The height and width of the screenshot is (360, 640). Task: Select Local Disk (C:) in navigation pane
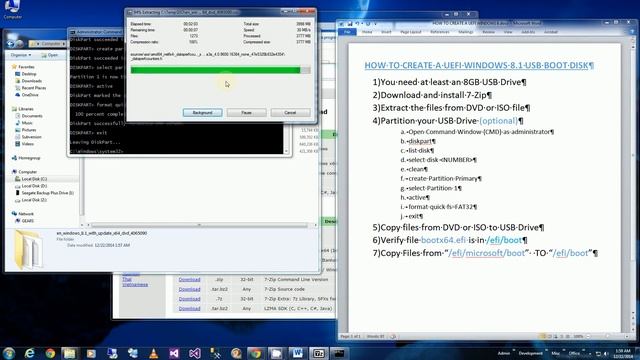tap(34, 179)
